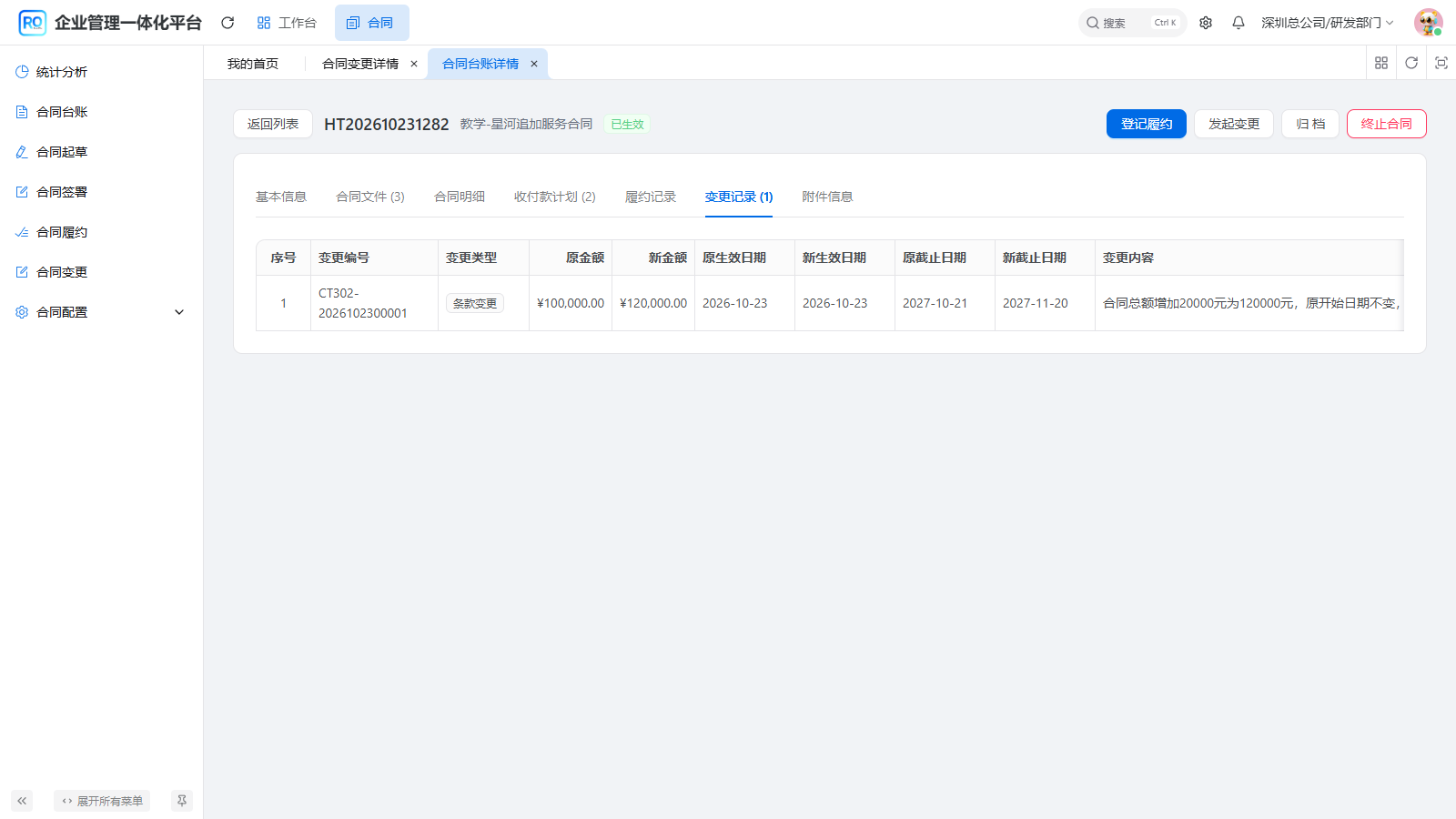Switch to 合同文件 (3) tab

370,197
